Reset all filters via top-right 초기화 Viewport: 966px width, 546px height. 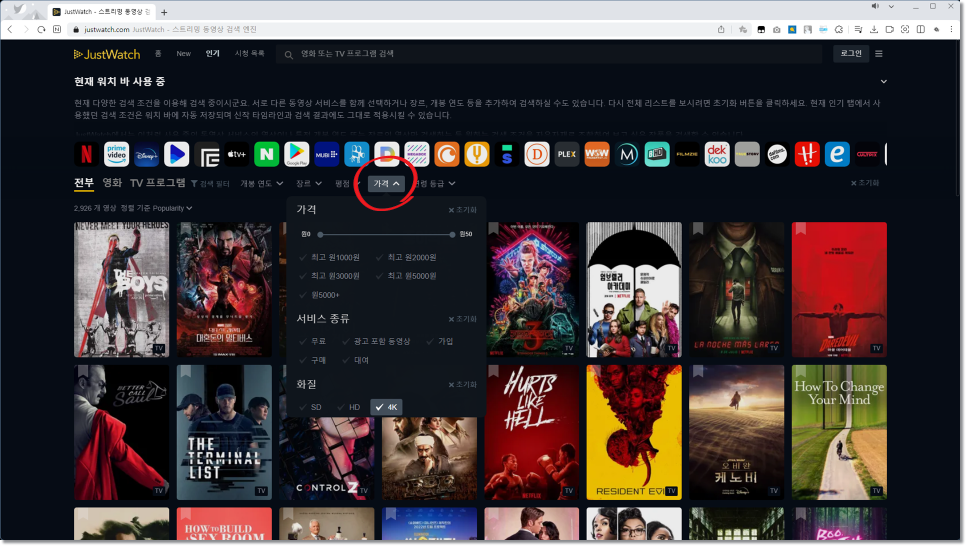click(865, 183)
